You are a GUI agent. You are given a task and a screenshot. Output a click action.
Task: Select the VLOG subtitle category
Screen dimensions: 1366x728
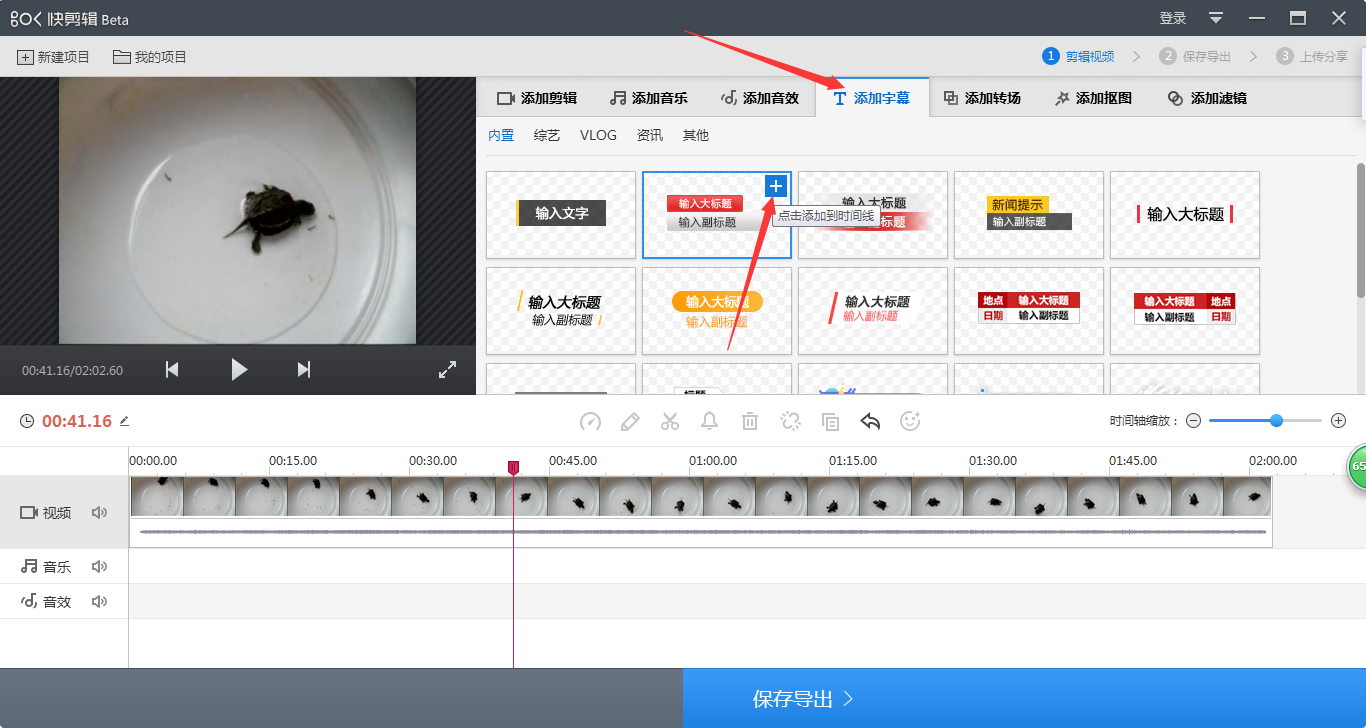click(597, 135)
